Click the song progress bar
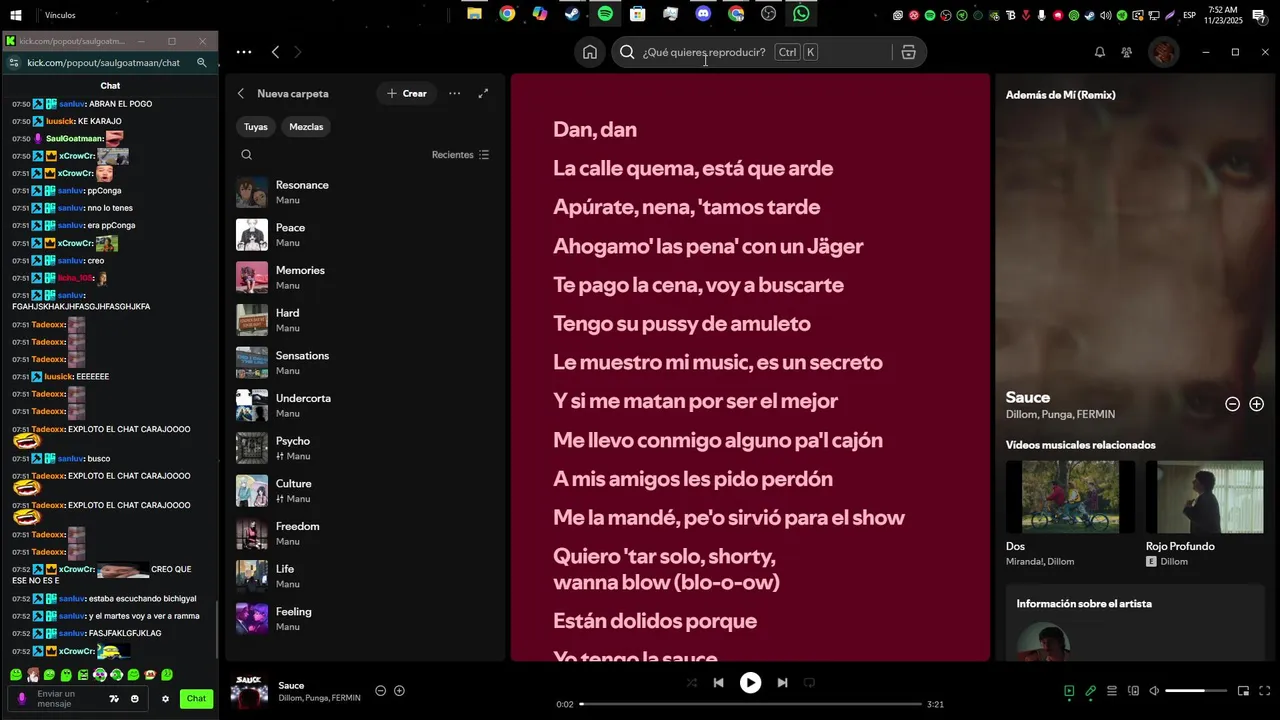 [750, 705]
